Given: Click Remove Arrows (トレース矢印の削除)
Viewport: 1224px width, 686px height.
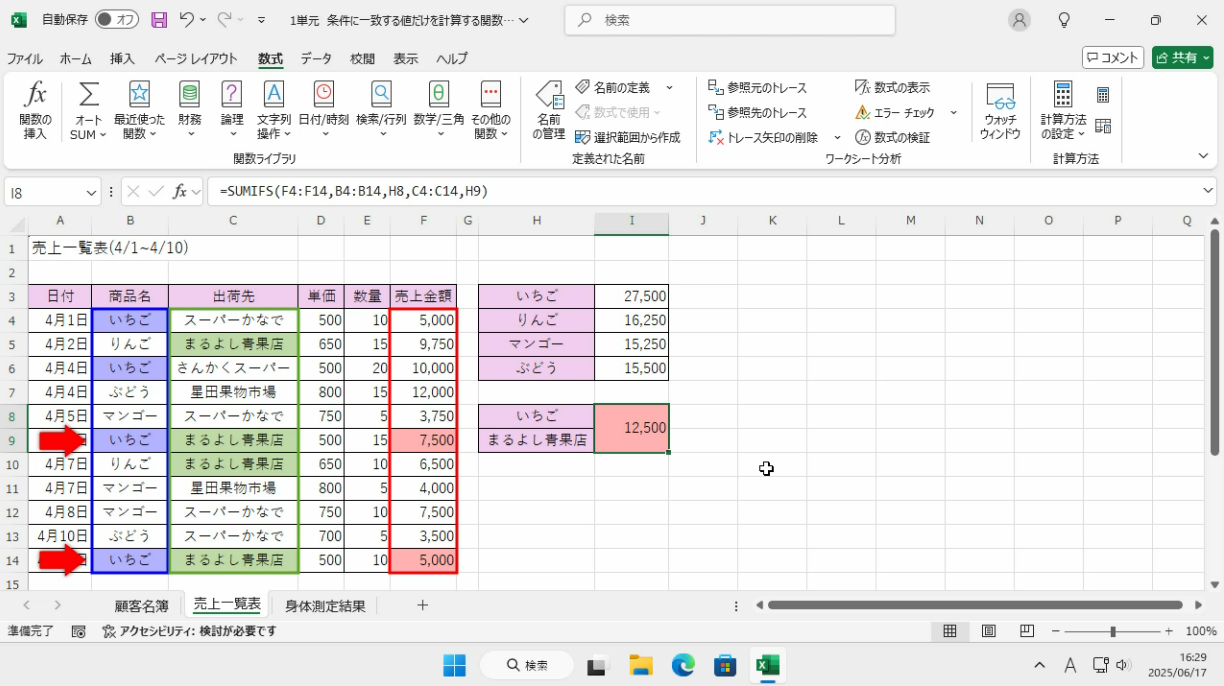Looking at the screenshot, I should pyautogui.click(x=762, y=137).
